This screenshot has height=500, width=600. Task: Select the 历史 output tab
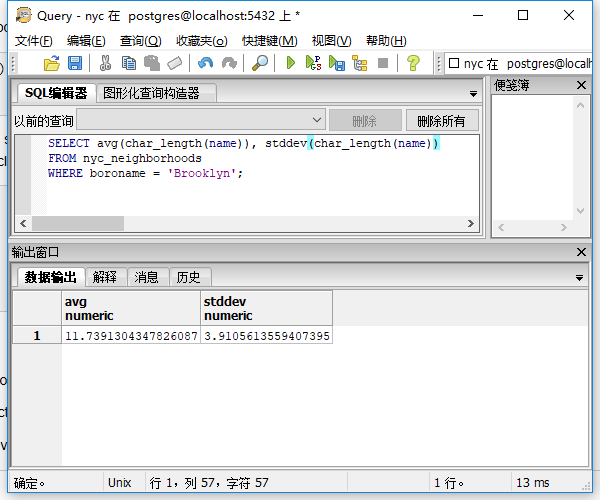(x=189, y=277)
